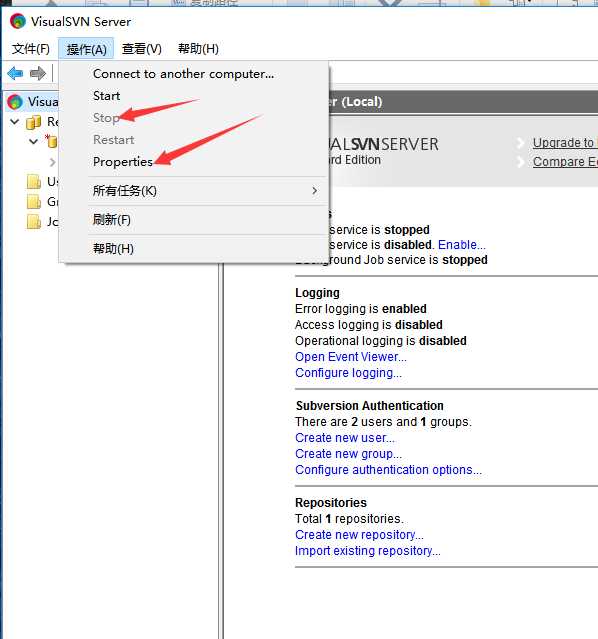Click 'There are 2 users and 1 groups.' text
598x639 pixels.
coord(383,422)
